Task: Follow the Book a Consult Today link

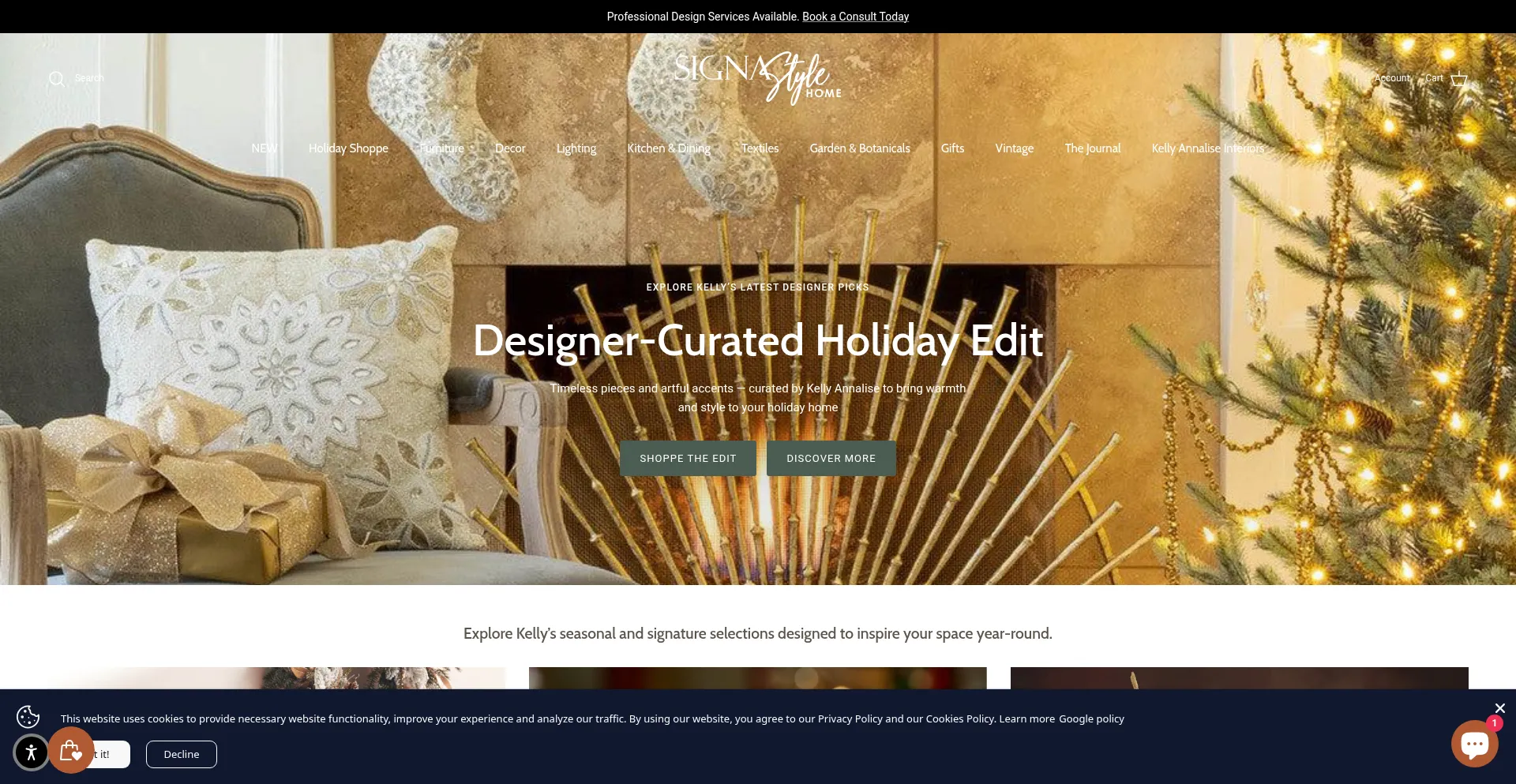Action: pos(855,17)
